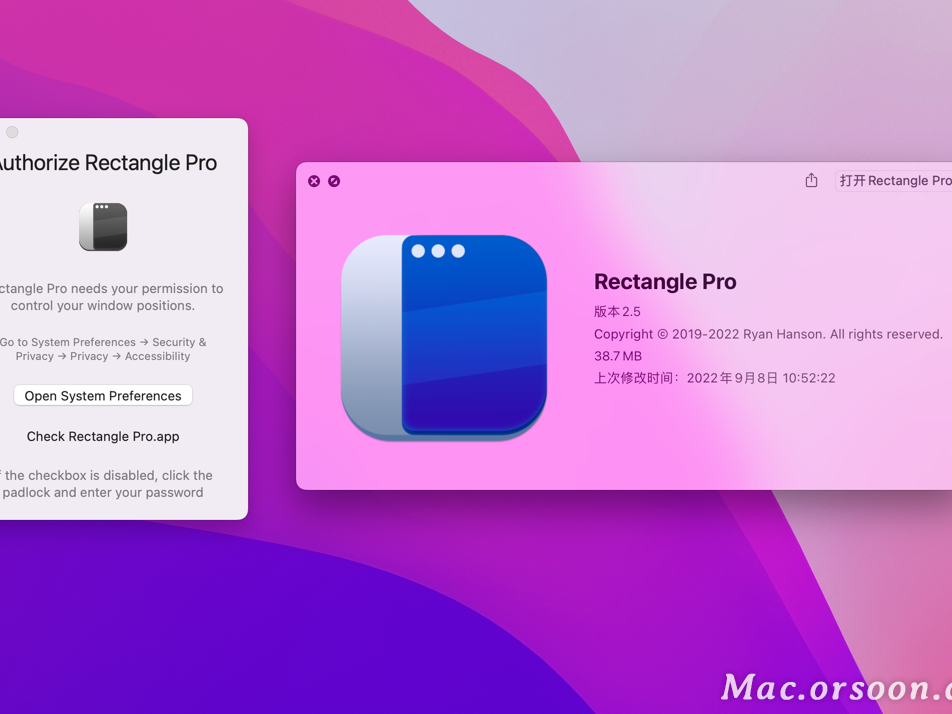952x714 pixels.
Task: Click the circled X icon in the toolbar
Action: point(314,181)
